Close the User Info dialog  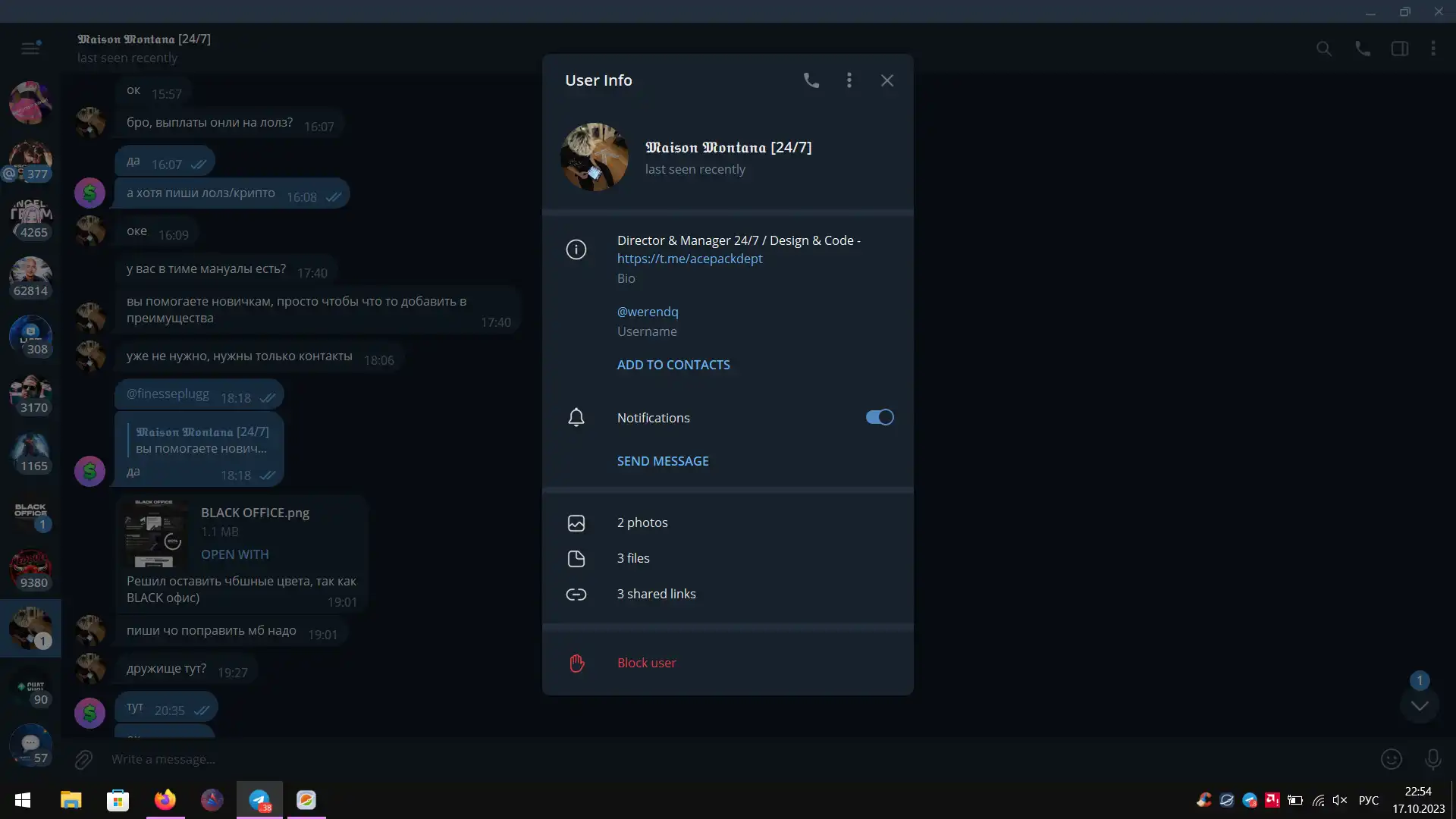point(886,80)
